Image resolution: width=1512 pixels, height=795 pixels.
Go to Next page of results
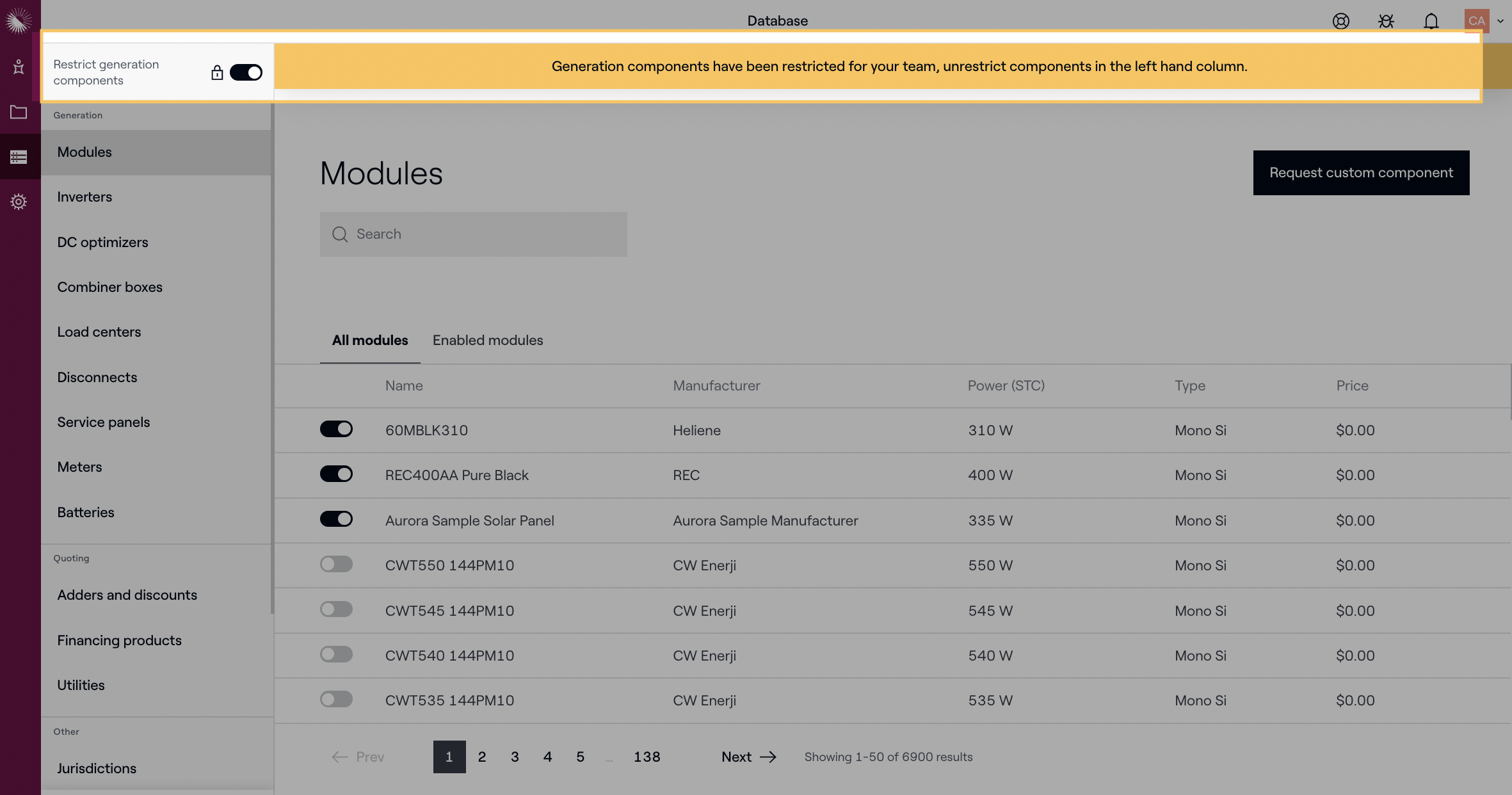[749, 757]
